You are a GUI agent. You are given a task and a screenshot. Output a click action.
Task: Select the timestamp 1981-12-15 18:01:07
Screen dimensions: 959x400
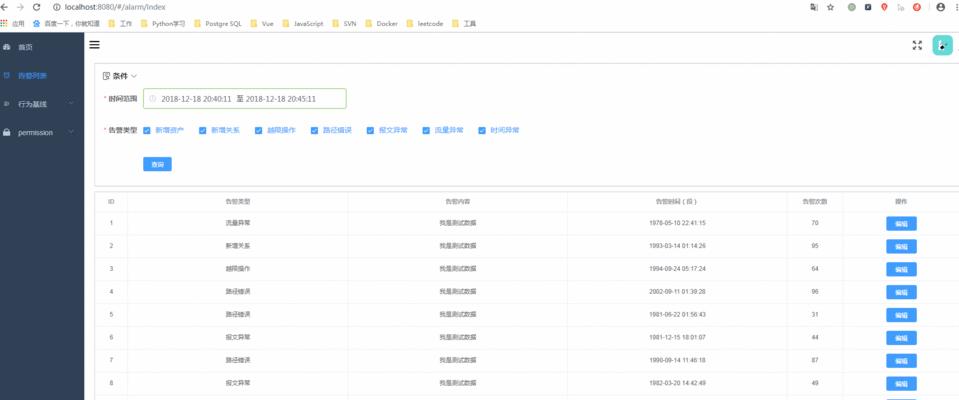[x=677, y=338]
